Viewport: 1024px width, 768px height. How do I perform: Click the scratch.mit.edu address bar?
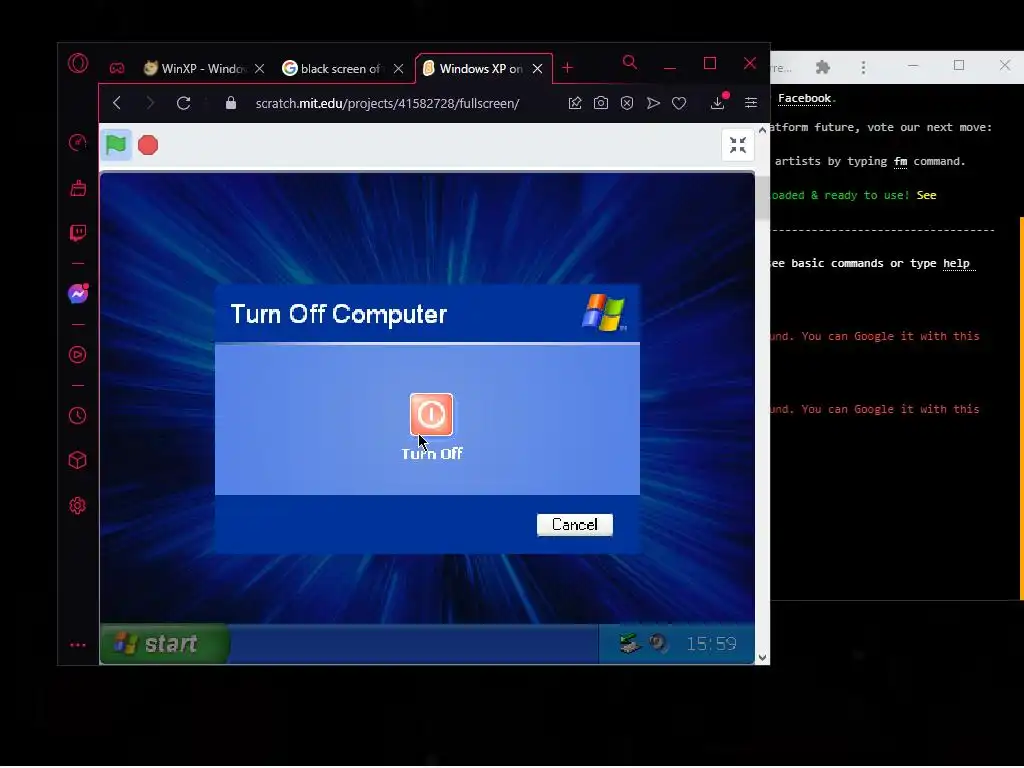click(x=387, y=103)
